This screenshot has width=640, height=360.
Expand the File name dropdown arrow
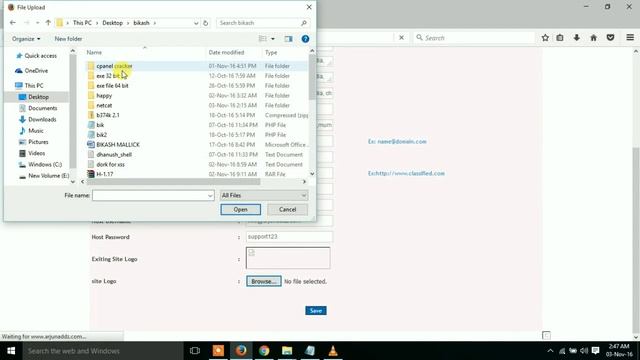210,196
